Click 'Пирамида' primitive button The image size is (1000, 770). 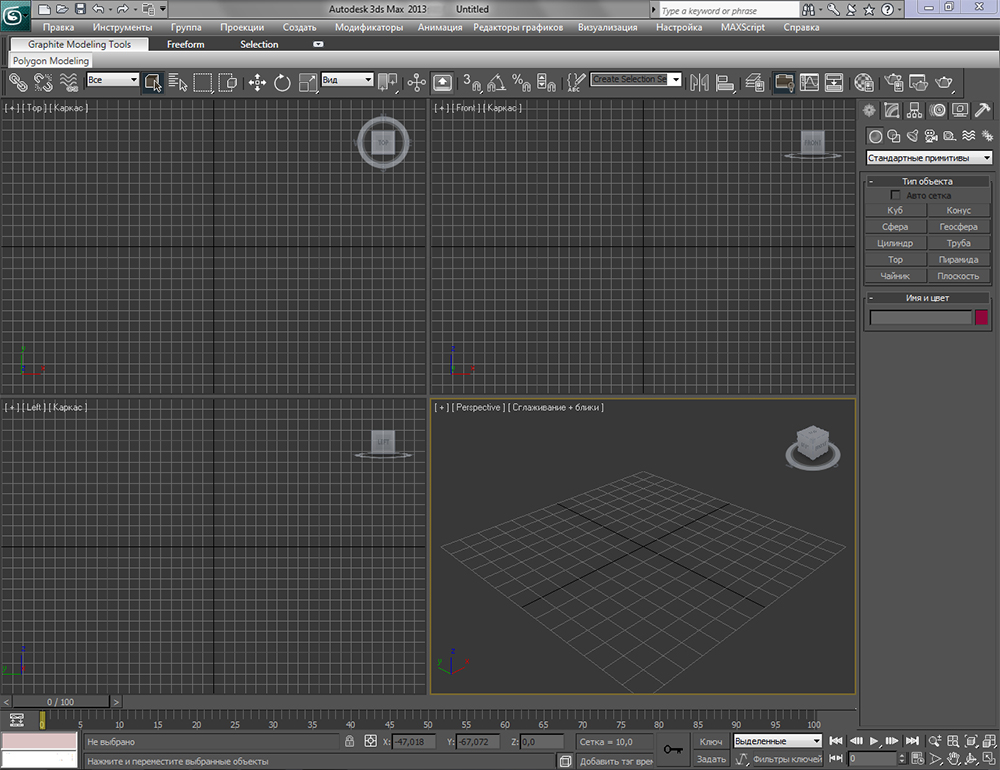click(x=959, y=260)
